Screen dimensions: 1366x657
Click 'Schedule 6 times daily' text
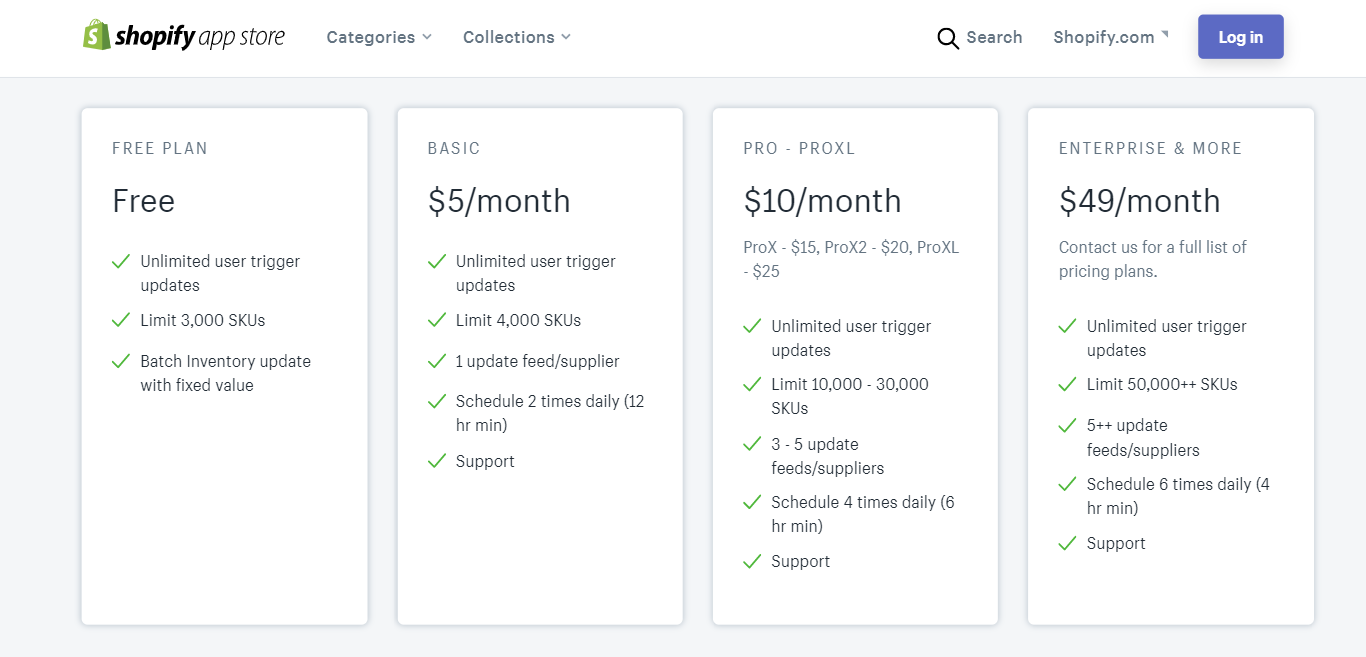tap(1178, 496)
